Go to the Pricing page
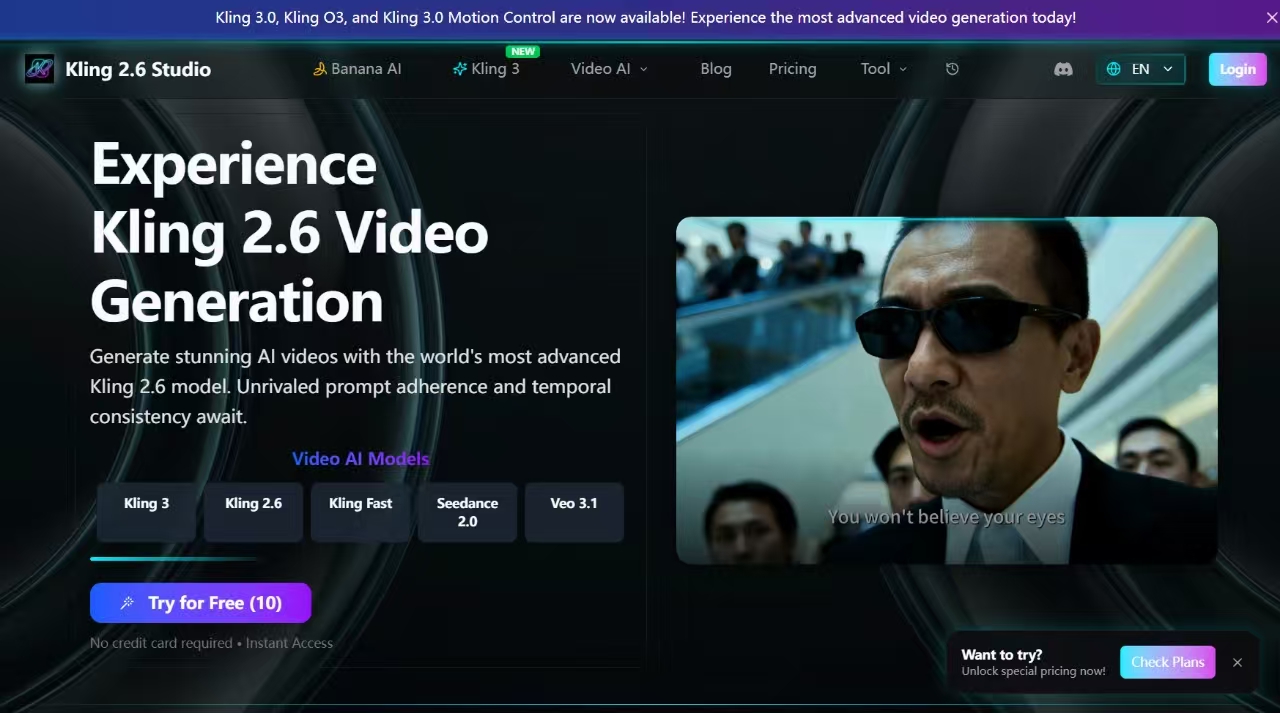The height and width of the screenshot is (713, 1280). (x=792, y=69)
